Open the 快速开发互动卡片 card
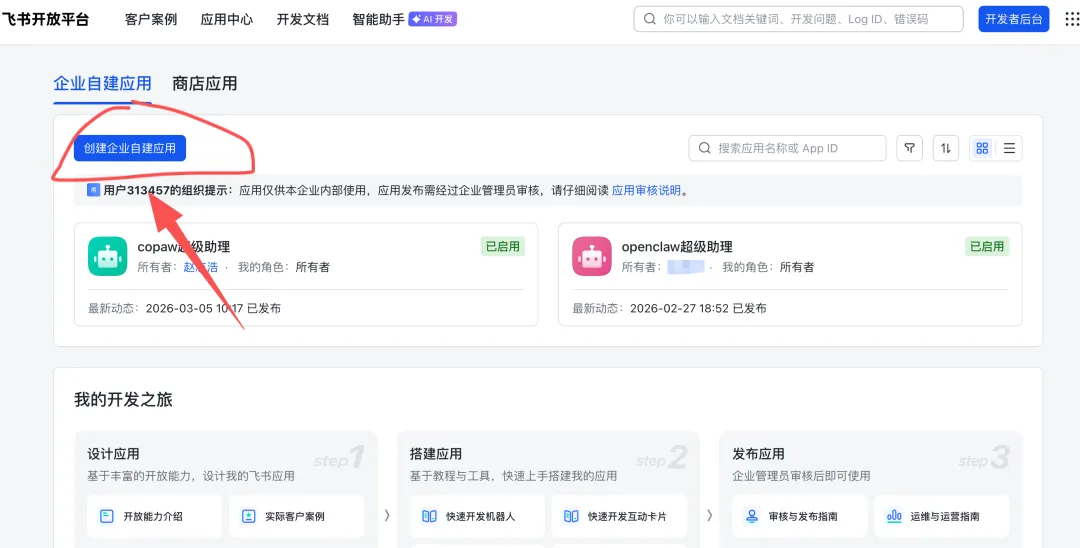Screen dimensions: 1080x548 click(619, 516)
